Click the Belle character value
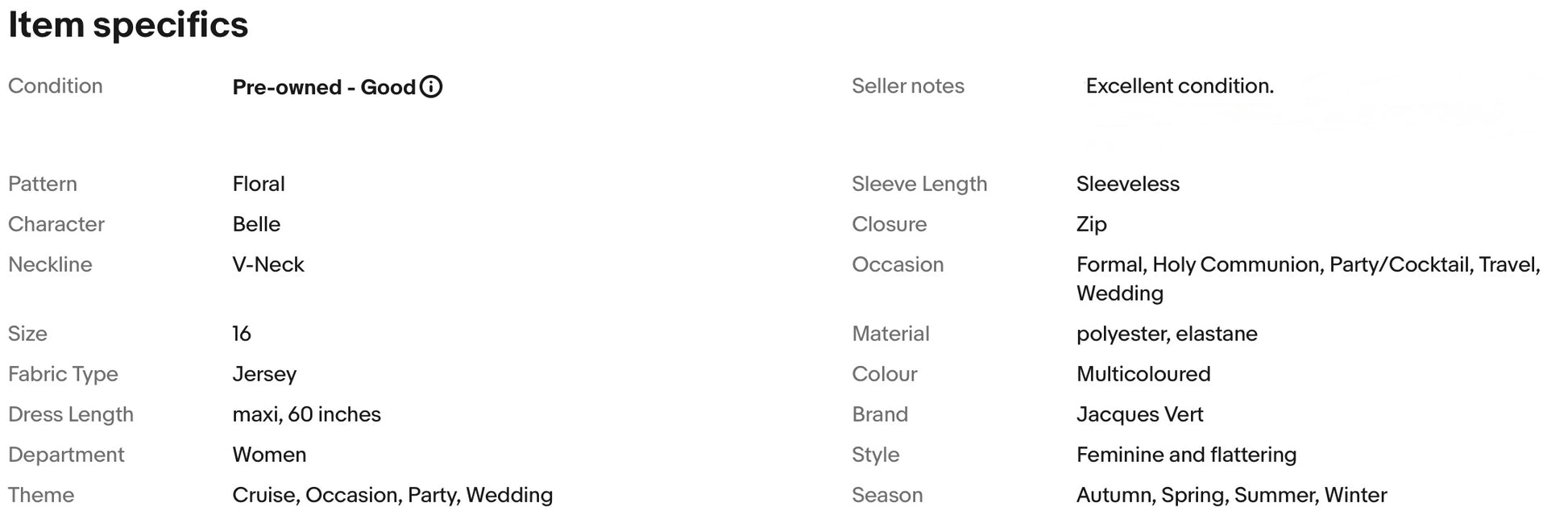This screenshot has width=1568, height=528. 256,224
